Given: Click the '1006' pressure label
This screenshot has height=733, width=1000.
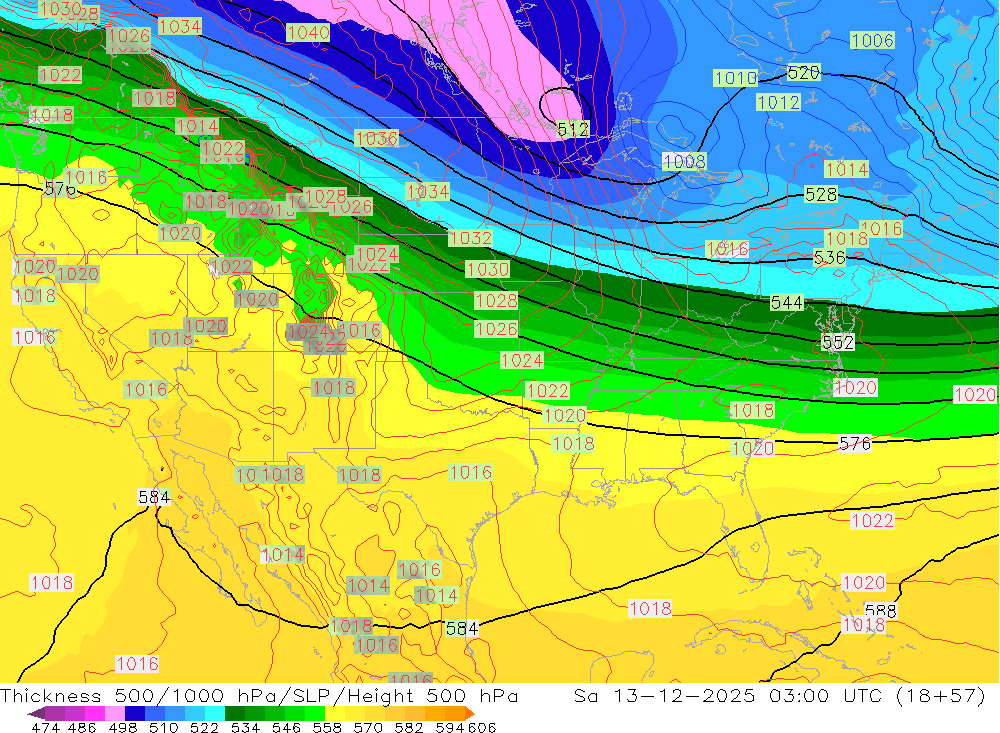Looking at the screenshot, I should point(872,40).
